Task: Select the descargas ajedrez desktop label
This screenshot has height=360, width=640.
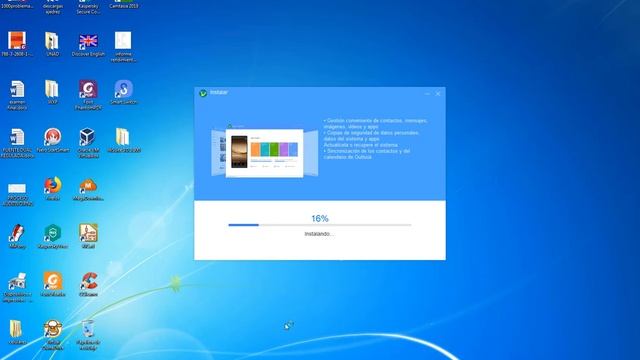Action: coord(52,9)
